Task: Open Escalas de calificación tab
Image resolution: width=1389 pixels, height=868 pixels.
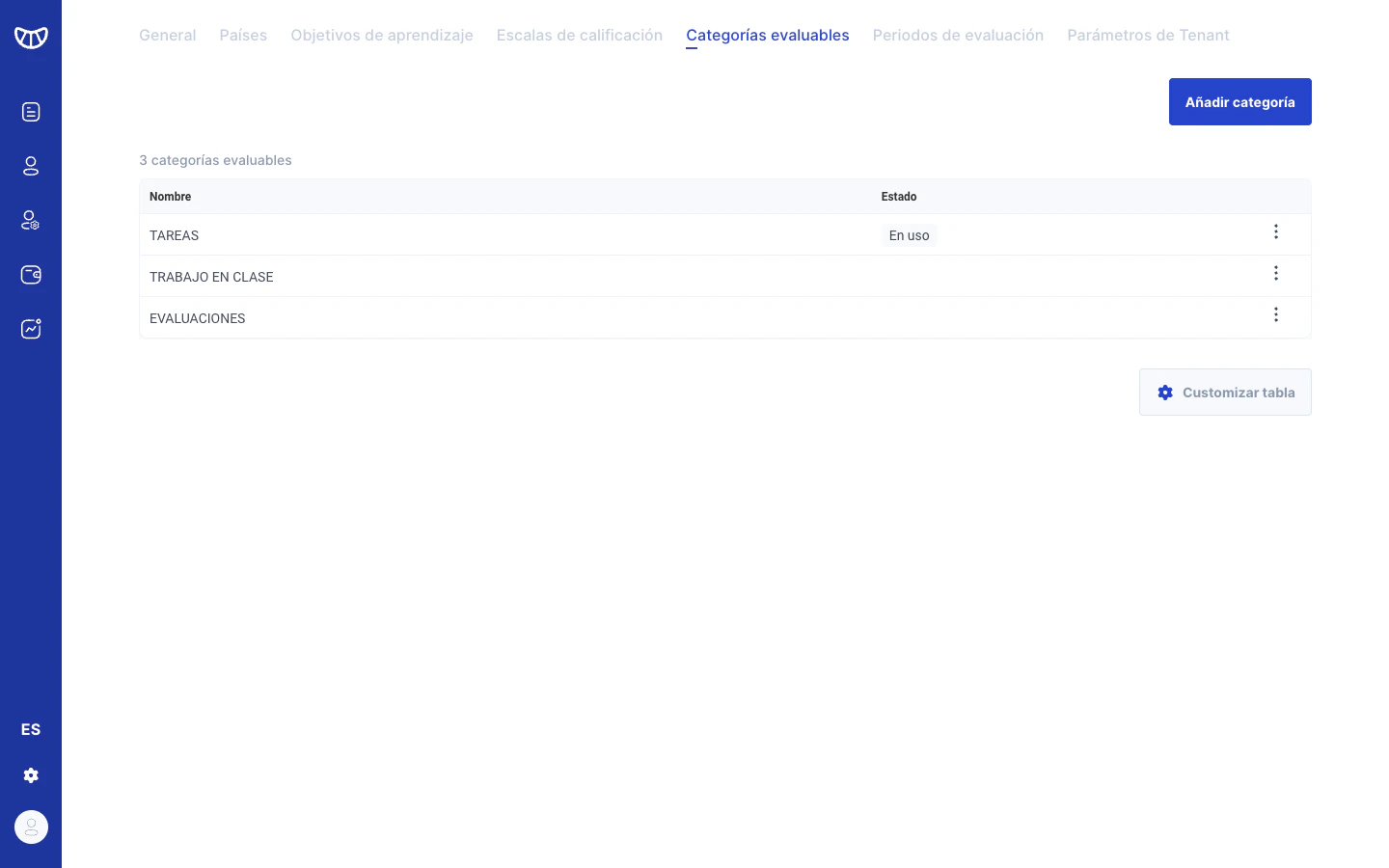Action: 580,35
